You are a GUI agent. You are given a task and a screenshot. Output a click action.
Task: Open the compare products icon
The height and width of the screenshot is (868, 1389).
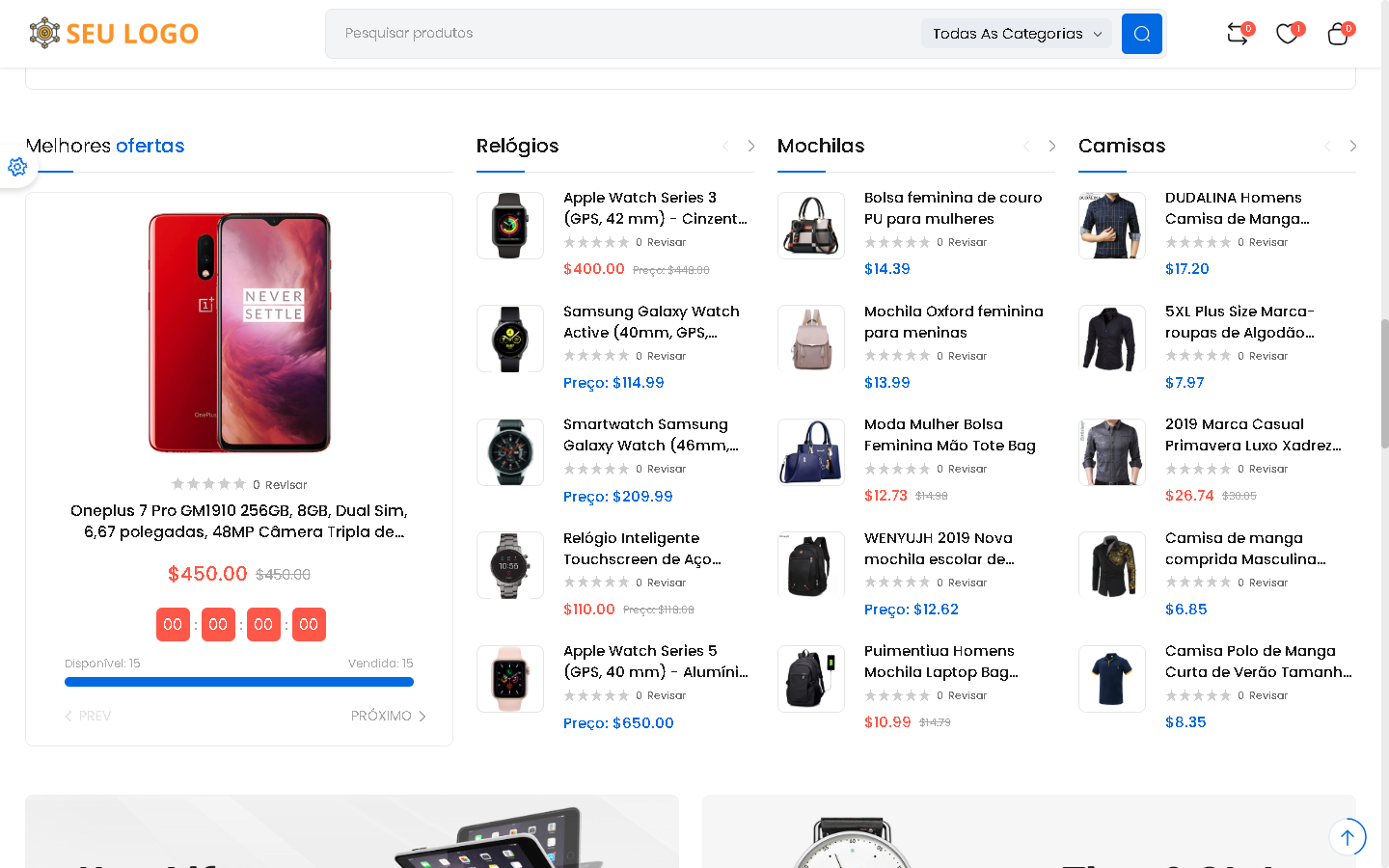(x=1238, y=34)
